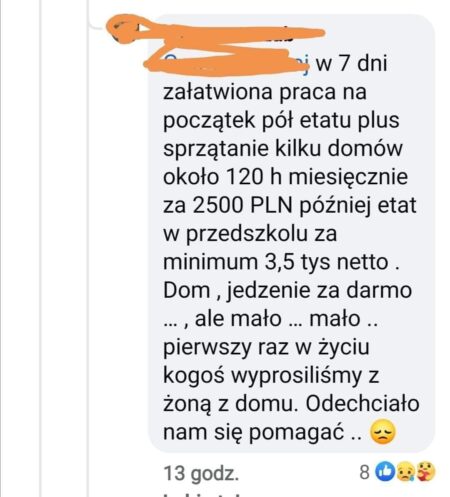Viewport: 450px width, 497px height.
Task: Open the list behind reaction count 8
Action: click(x=364, y=472)
